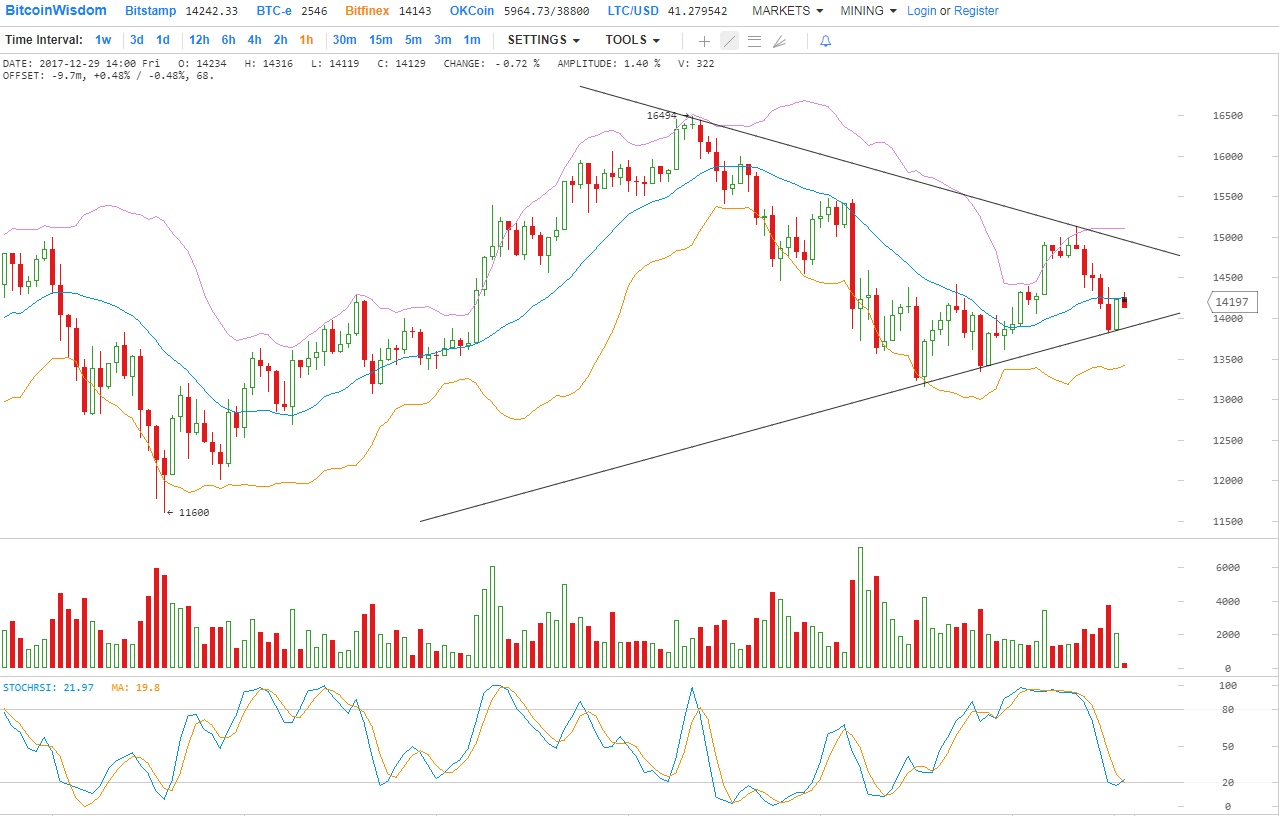1279x816 pixels.
Task: Click the Register link
Action: click(976, 11)
